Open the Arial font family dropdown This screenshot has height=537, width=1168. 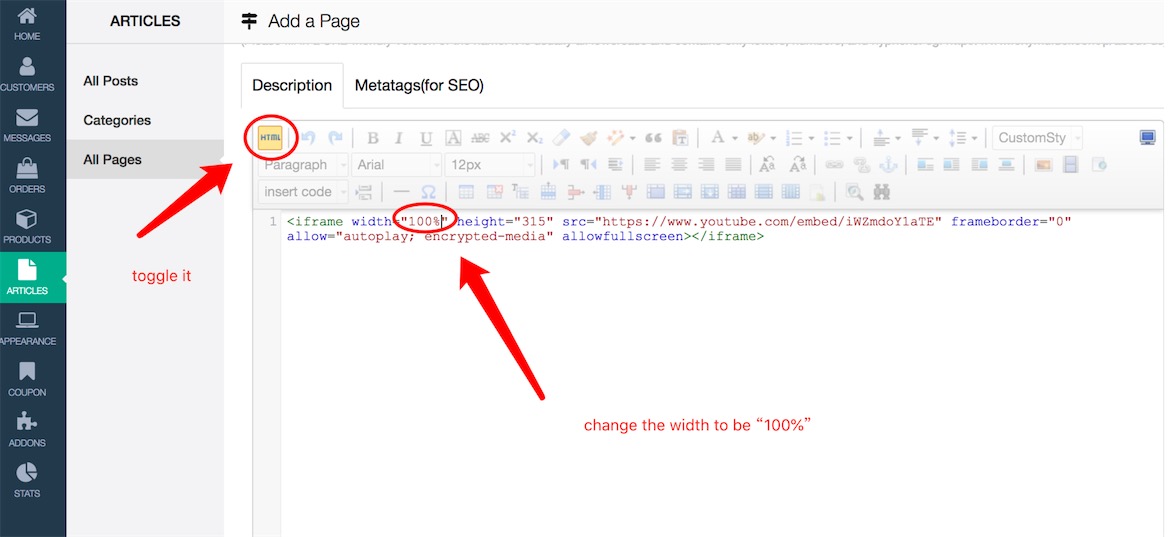[397, 165]
